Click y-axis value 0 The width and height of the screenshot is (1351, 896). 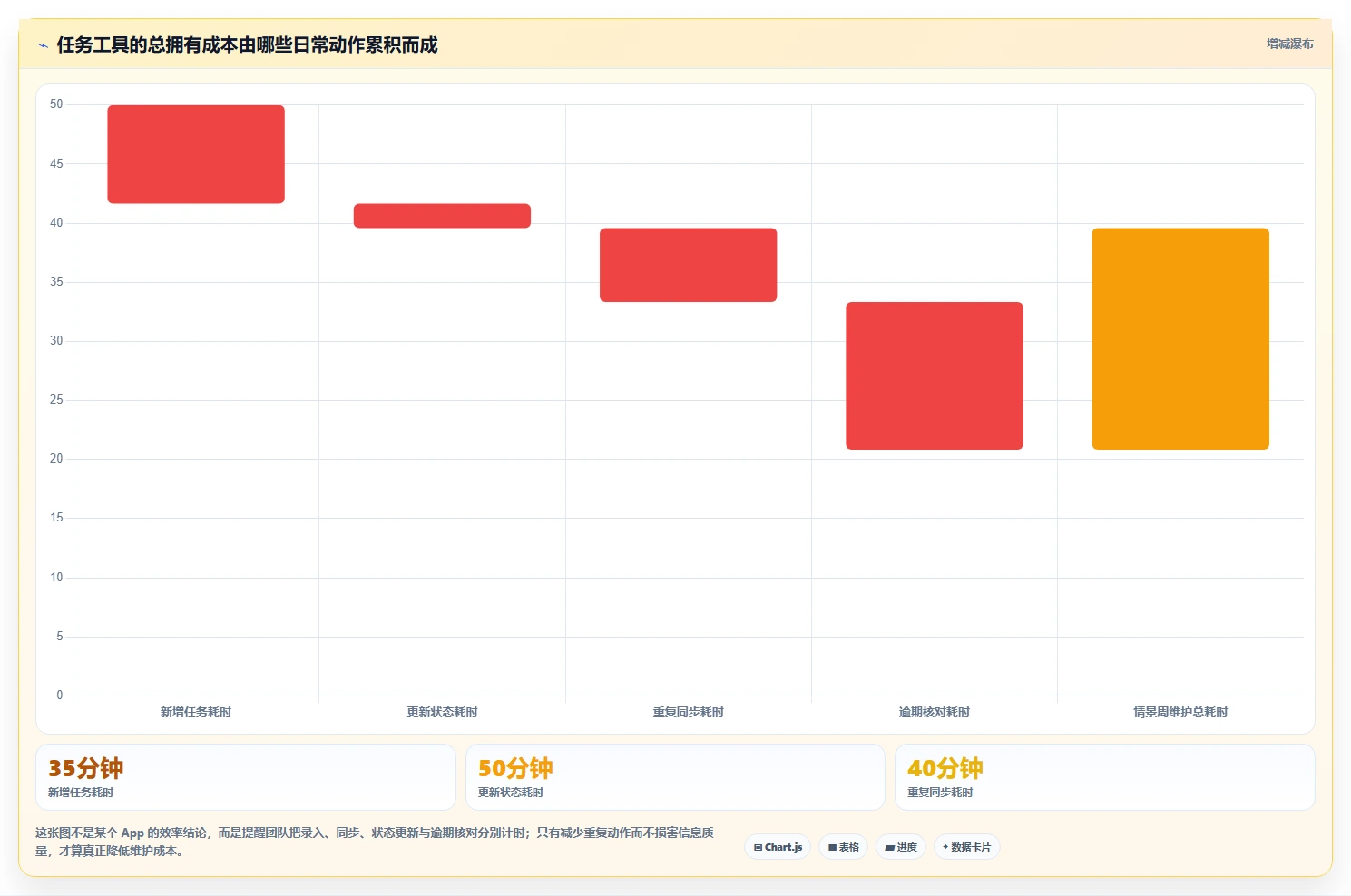[x=60, y=695]
